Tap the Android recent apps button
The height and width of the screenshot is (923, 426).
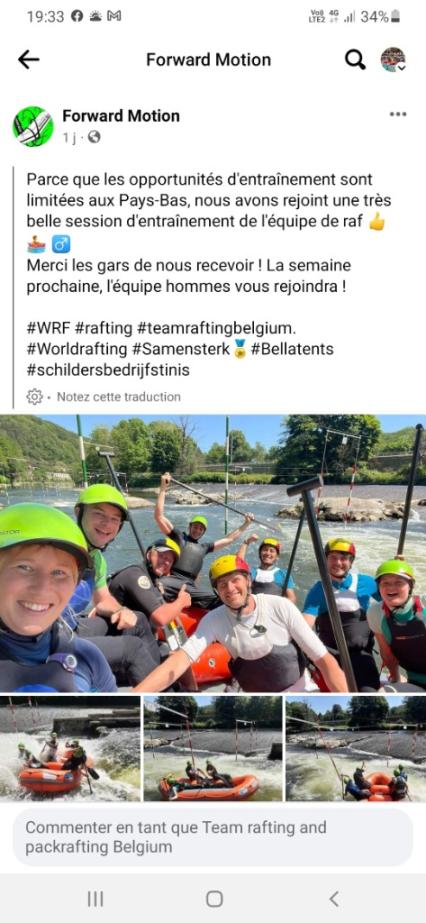tap(95, 899)
